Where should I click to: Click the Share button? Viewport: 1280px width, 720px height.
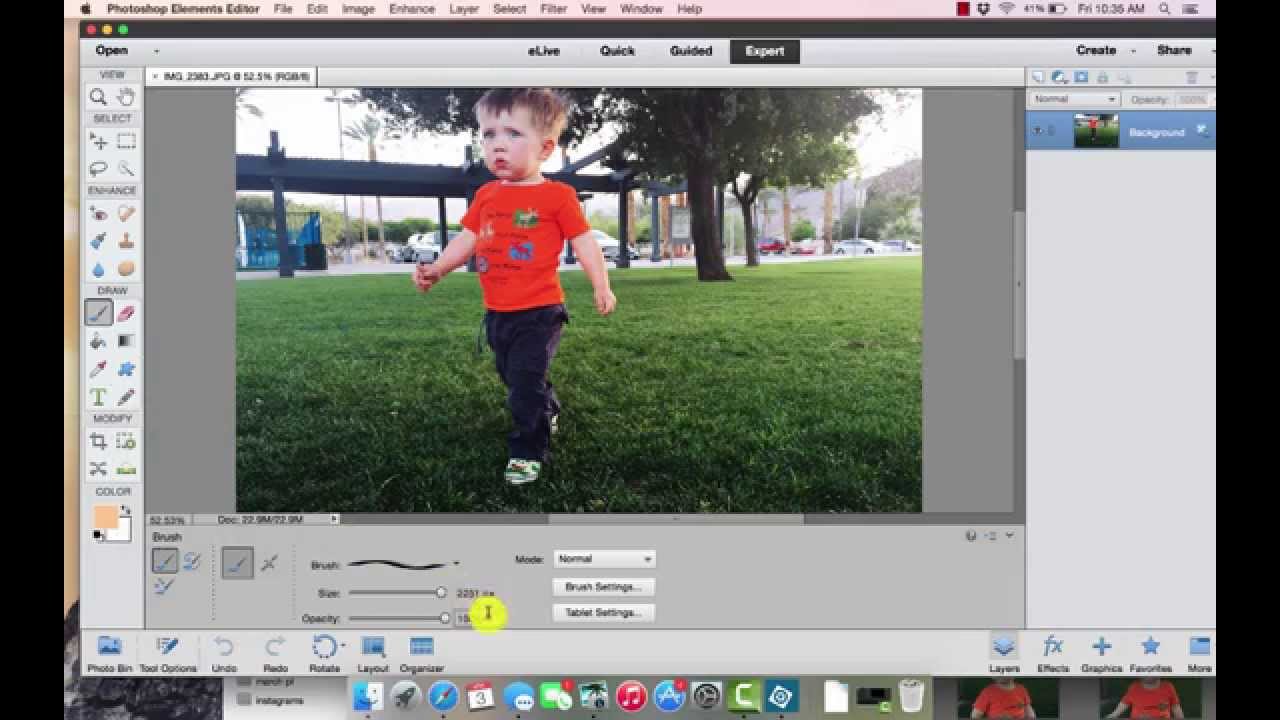(x=1174, y=50)
